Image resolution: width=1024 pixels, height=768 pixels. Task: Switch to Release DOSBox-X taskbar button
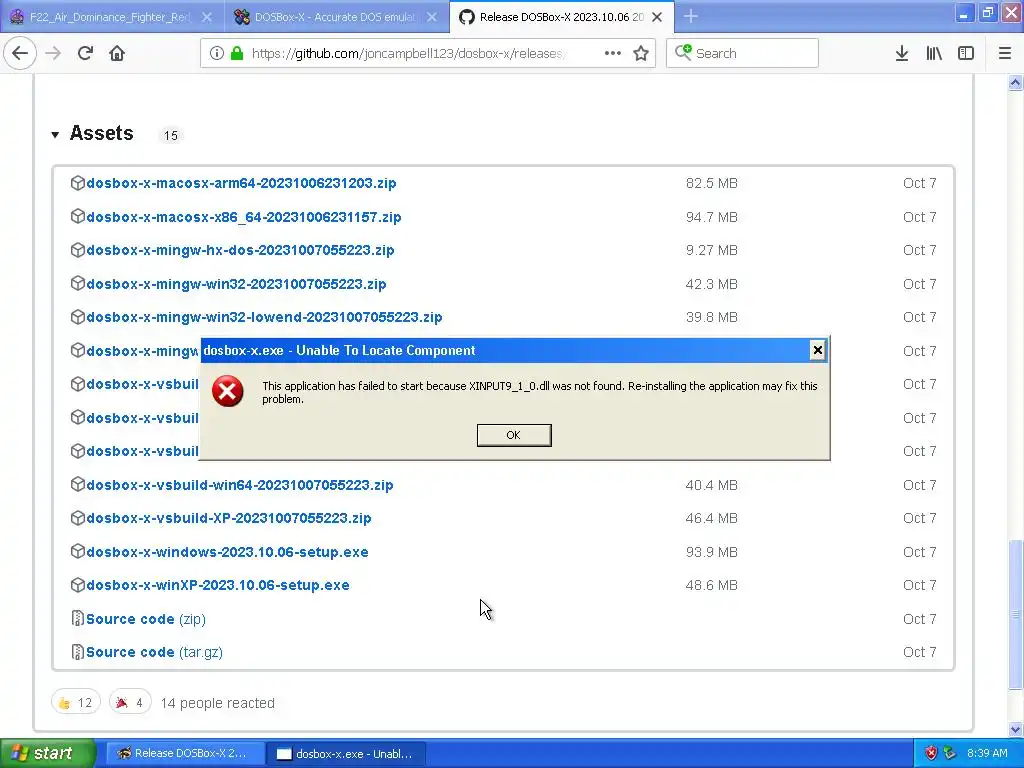[x=185, y=754]
